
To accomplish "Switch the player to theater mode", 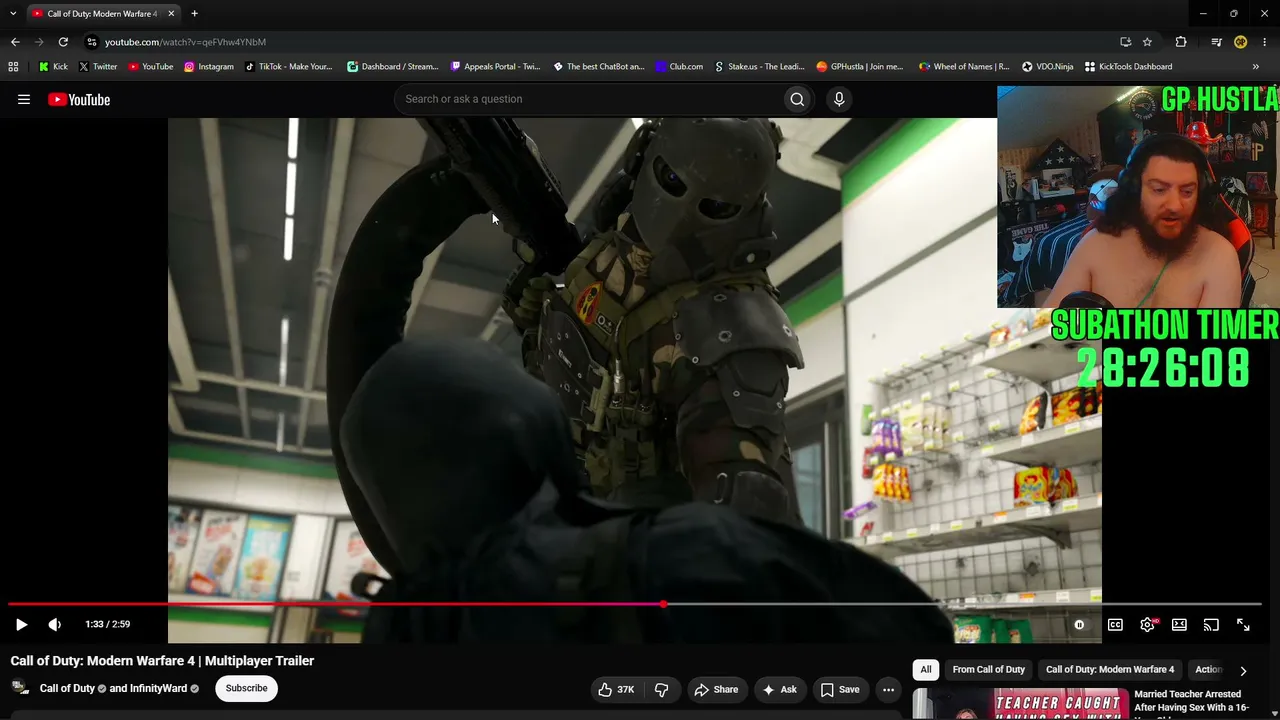I will 1179,625.
